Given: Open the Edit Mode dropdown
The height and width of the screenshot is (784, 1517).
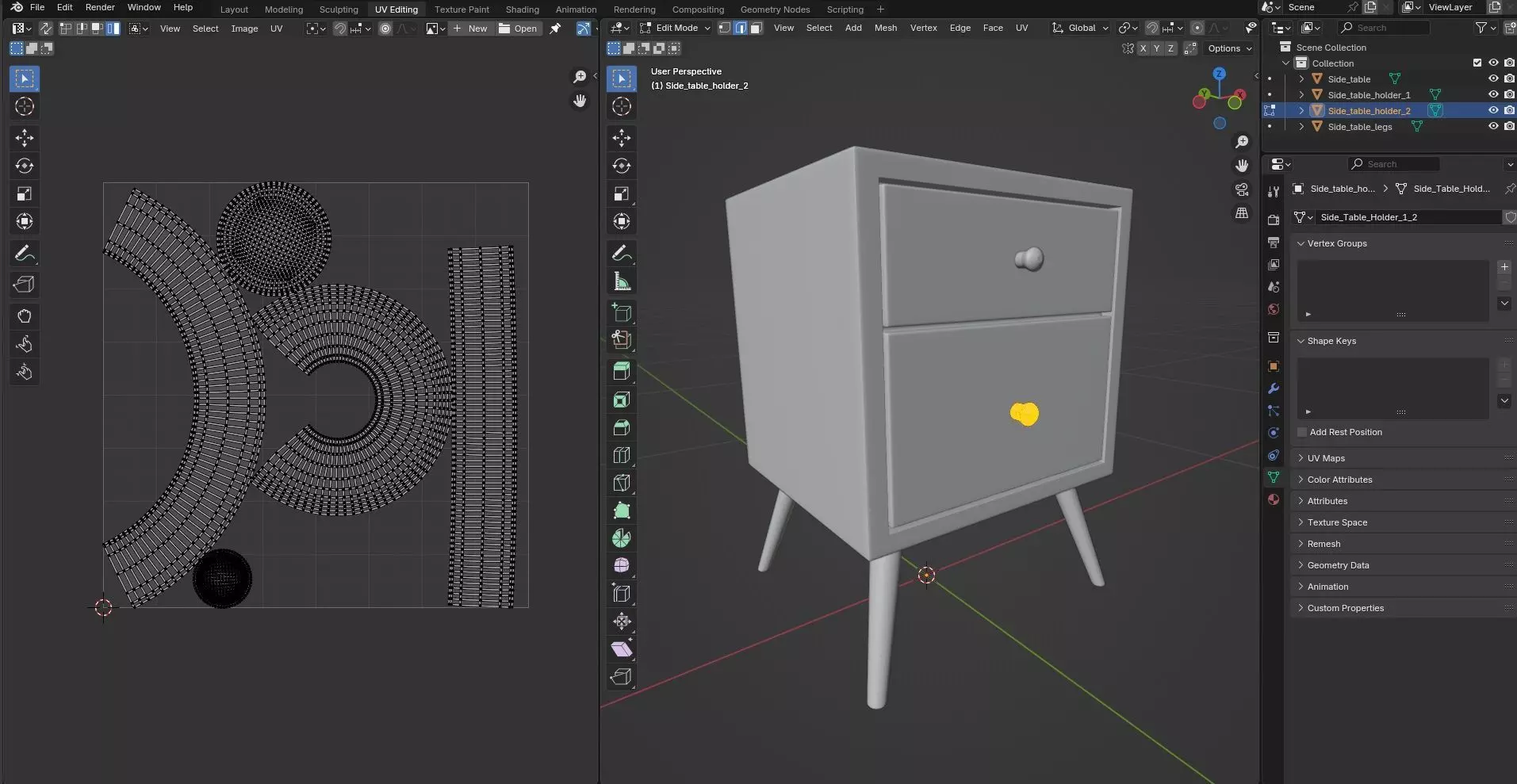Looking at the screenshot, I should coord(675,28).
